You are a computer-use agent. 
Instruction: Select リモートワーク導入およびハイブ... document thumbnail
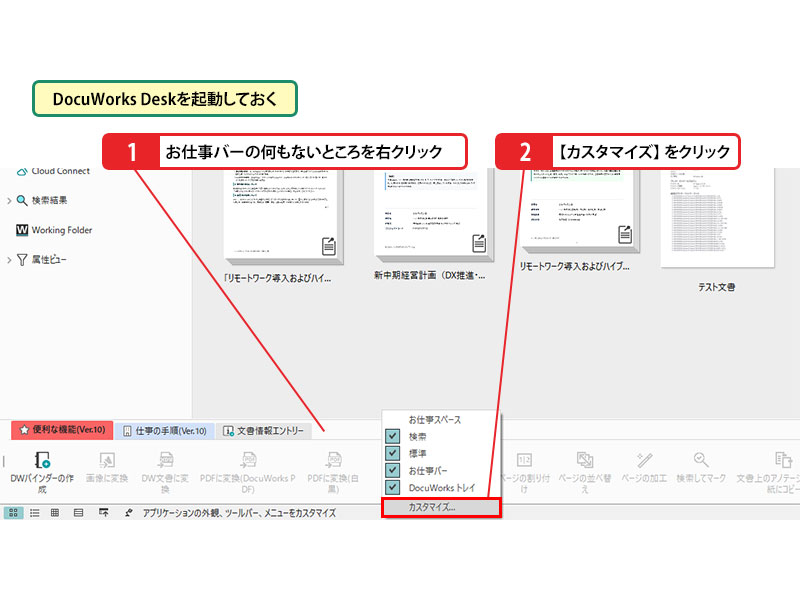[x=580, y=210]
